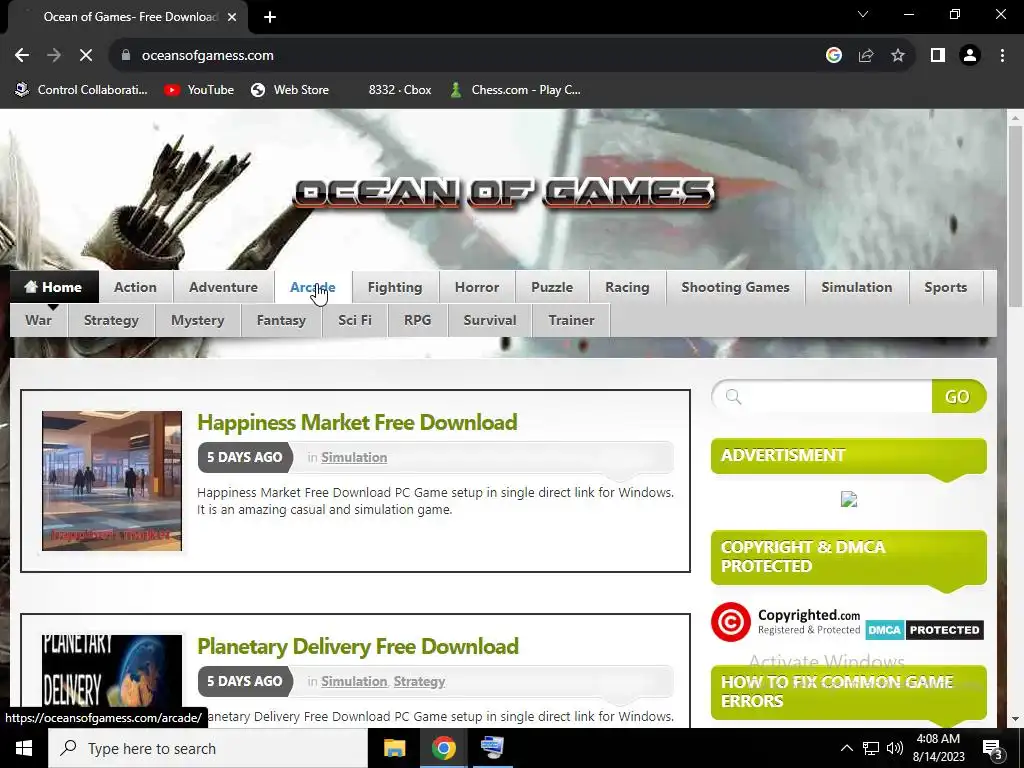Open the notifications center icon
The height and width of the screenshot is (768, 1024).
coord(993,749)
